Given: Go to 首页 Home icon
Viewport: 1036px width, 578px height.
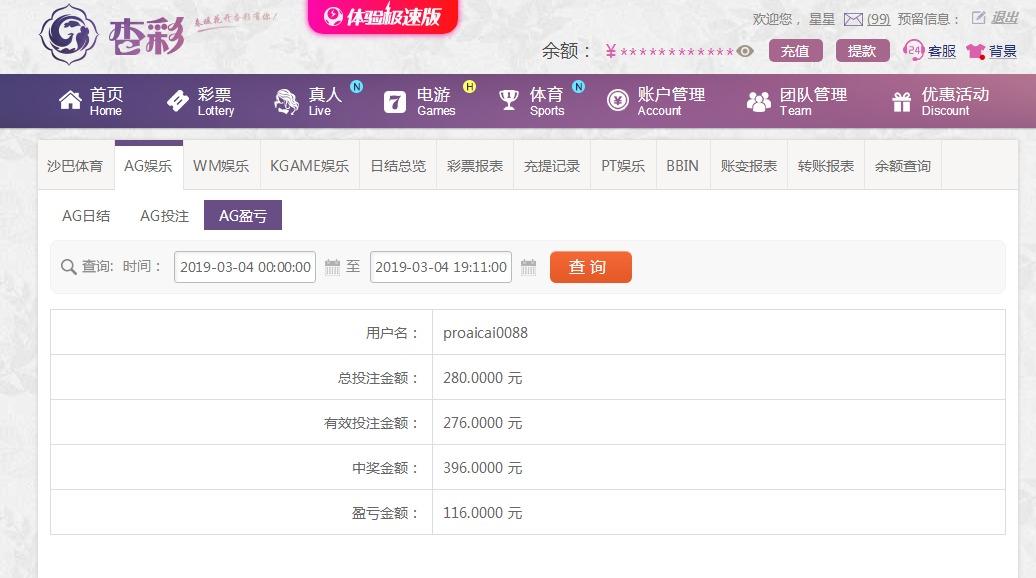Looking at the screenshot, I should pyautogui.click(x=70, y=100).
